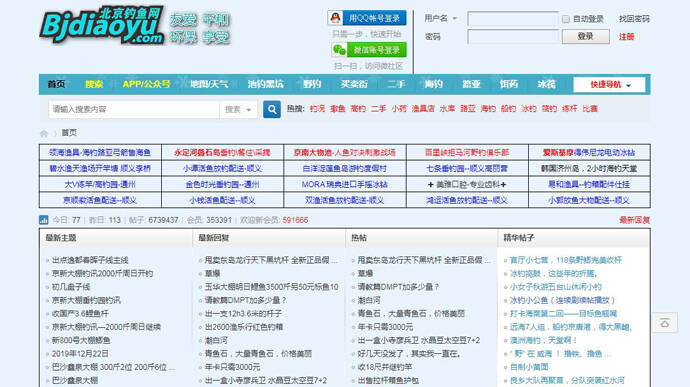
Task: Open ad link 双渔活鱼放钓配送-顺义
Action: tap(345, 200)
